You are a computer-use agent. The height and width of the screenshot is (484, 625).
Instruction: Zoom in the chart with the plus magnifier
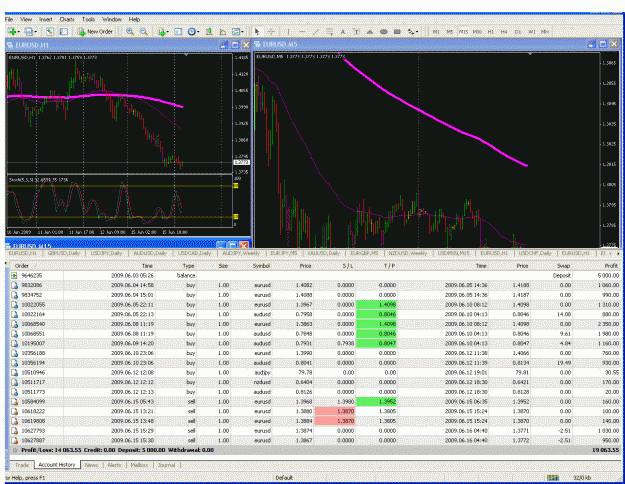[130, 31]
